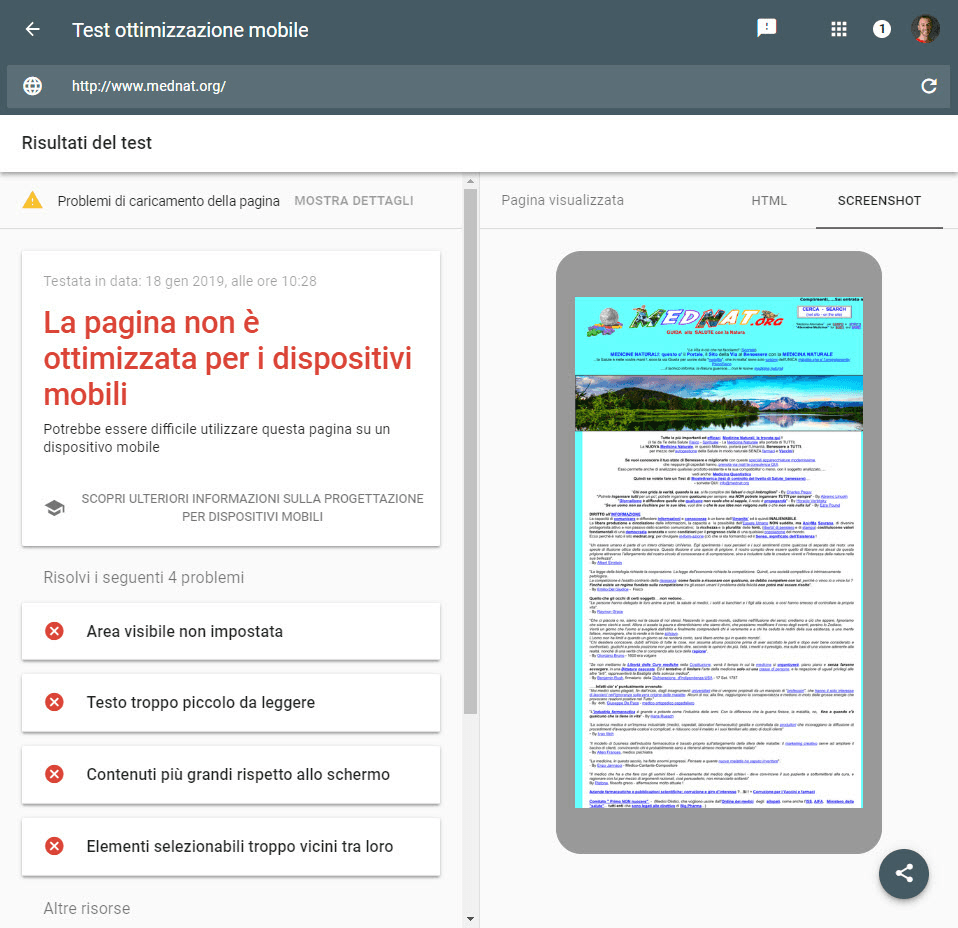The height and width of the screenshot is (928, 958).
Task: Open the user account avatar
Action: pyautogui.click(x=925, y=29)
